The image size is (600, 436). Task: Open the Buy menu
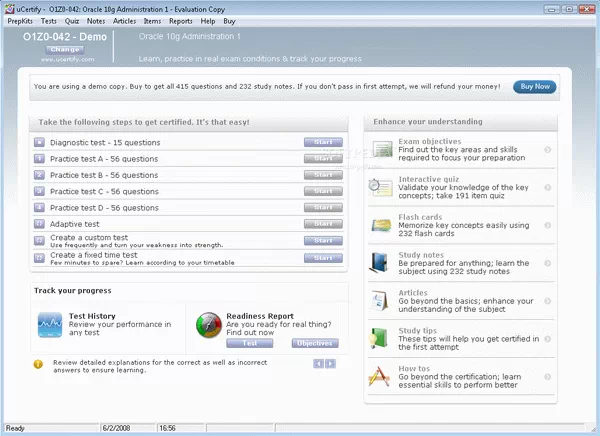click(x=229, y=21)
